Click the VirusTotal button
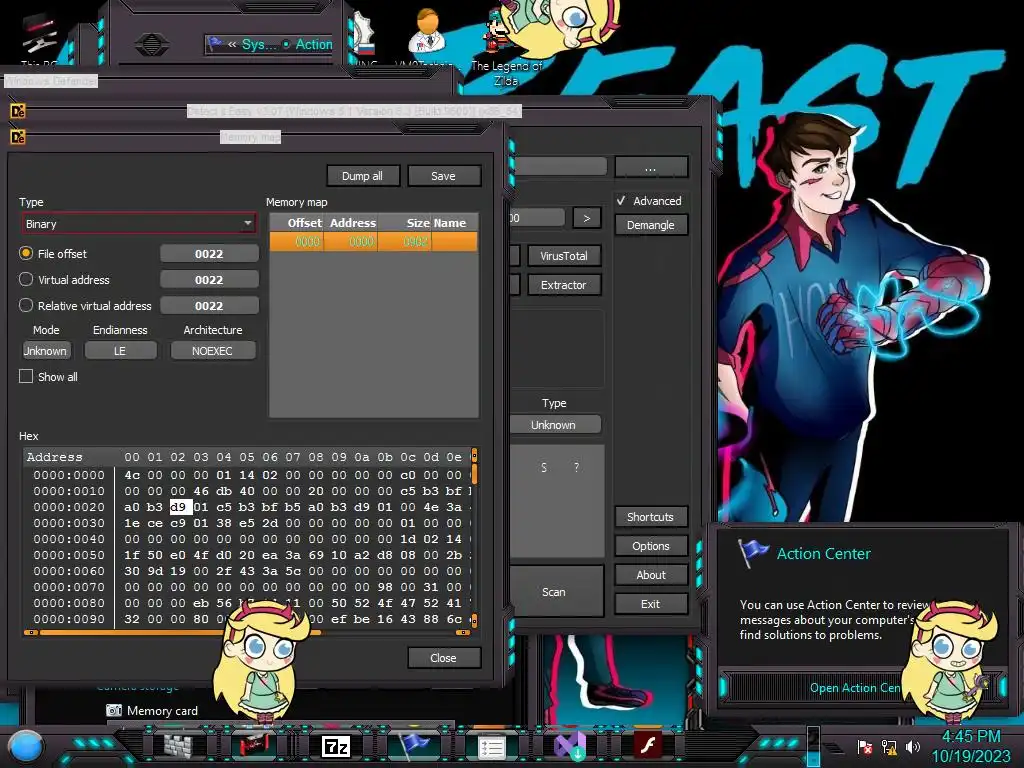Viewport: 1024px width, 768px height. 564,256
